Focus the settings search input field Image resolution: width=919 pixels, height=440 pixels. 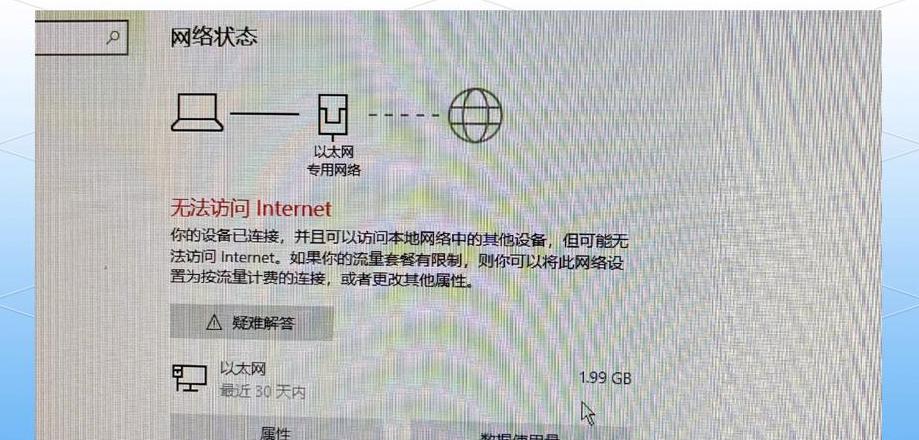pos(81,37)
